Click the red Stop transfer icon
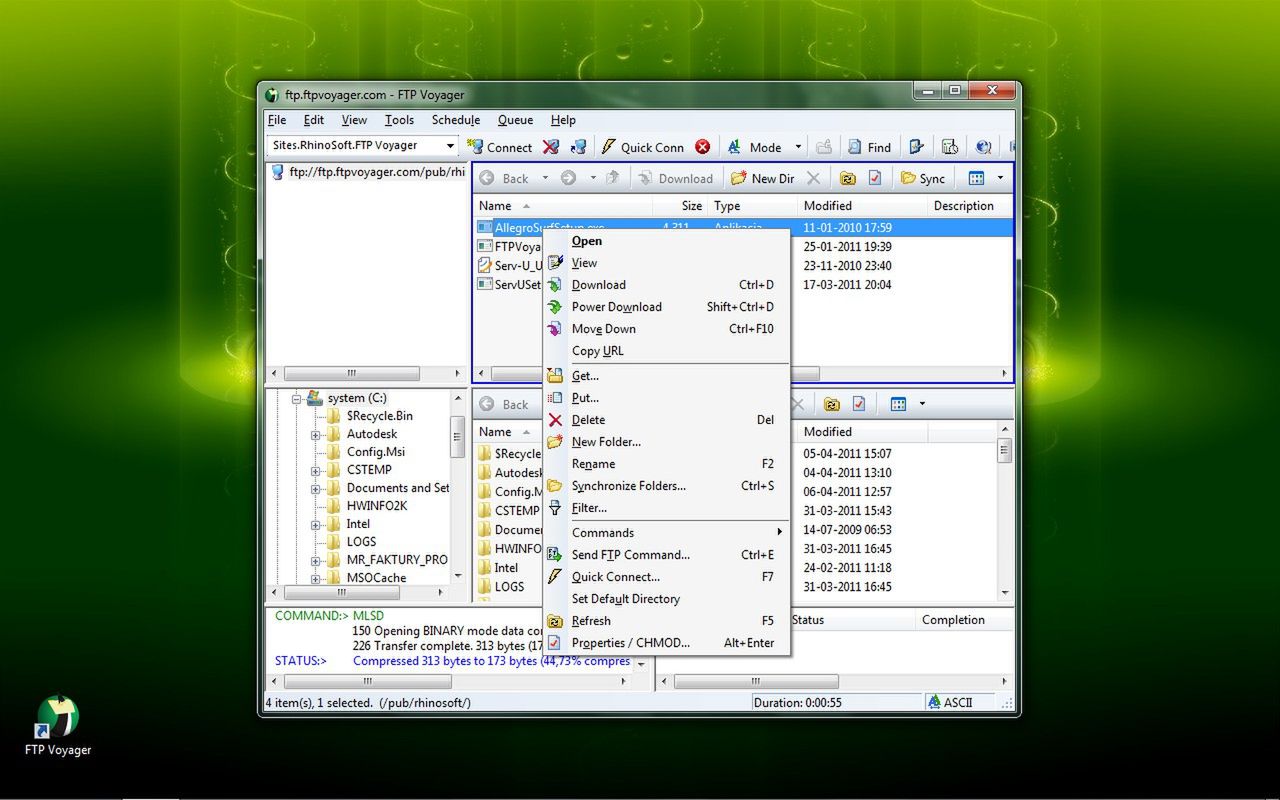The image size is (1280, 800). click(703, 147)
